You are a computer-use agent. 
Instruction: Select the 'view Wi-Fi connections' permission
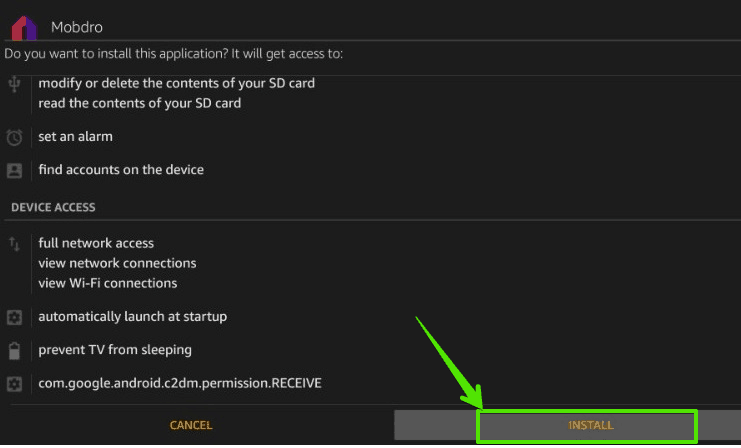pyautogui.click(x=108, y=283)
